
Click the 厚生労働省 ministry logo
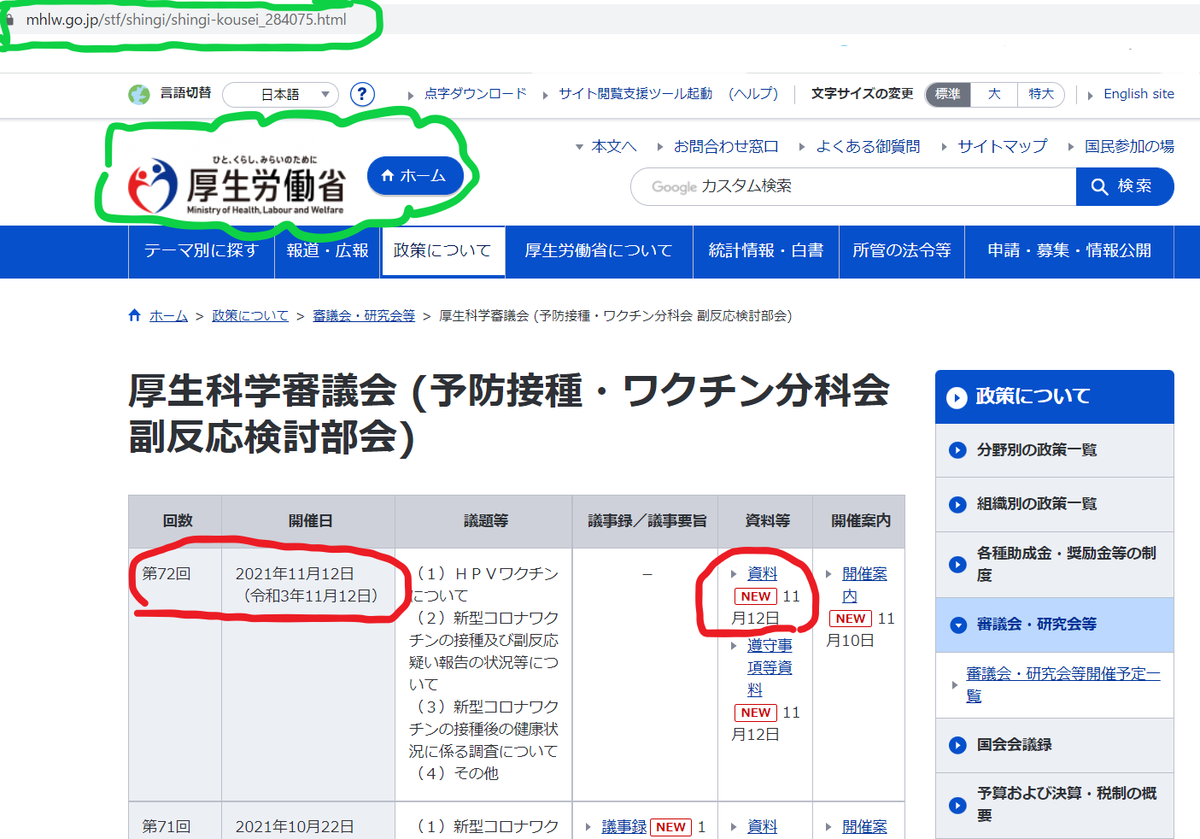click(238, 185)
